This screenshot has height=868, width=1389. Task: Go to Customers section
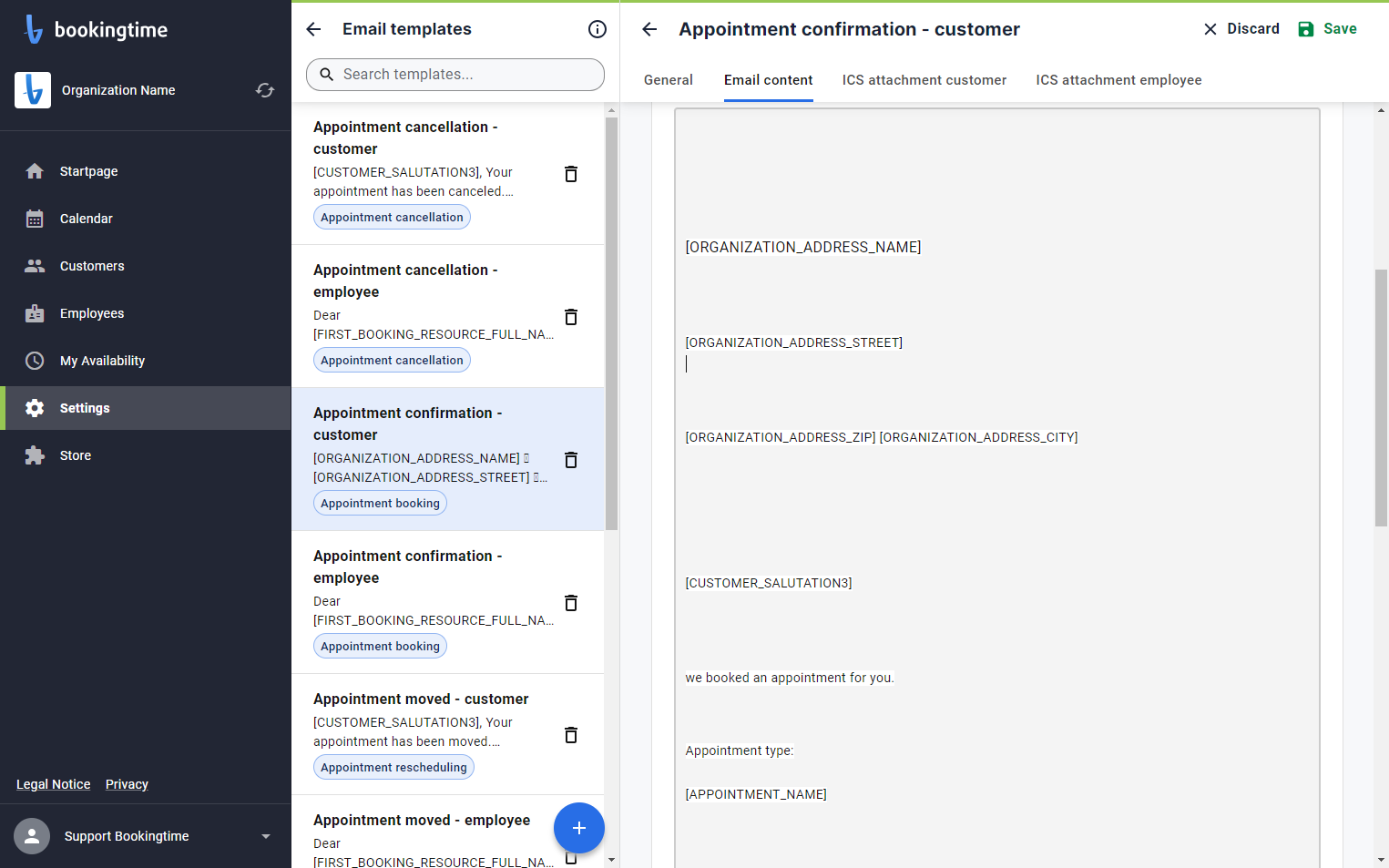(146, 266)
